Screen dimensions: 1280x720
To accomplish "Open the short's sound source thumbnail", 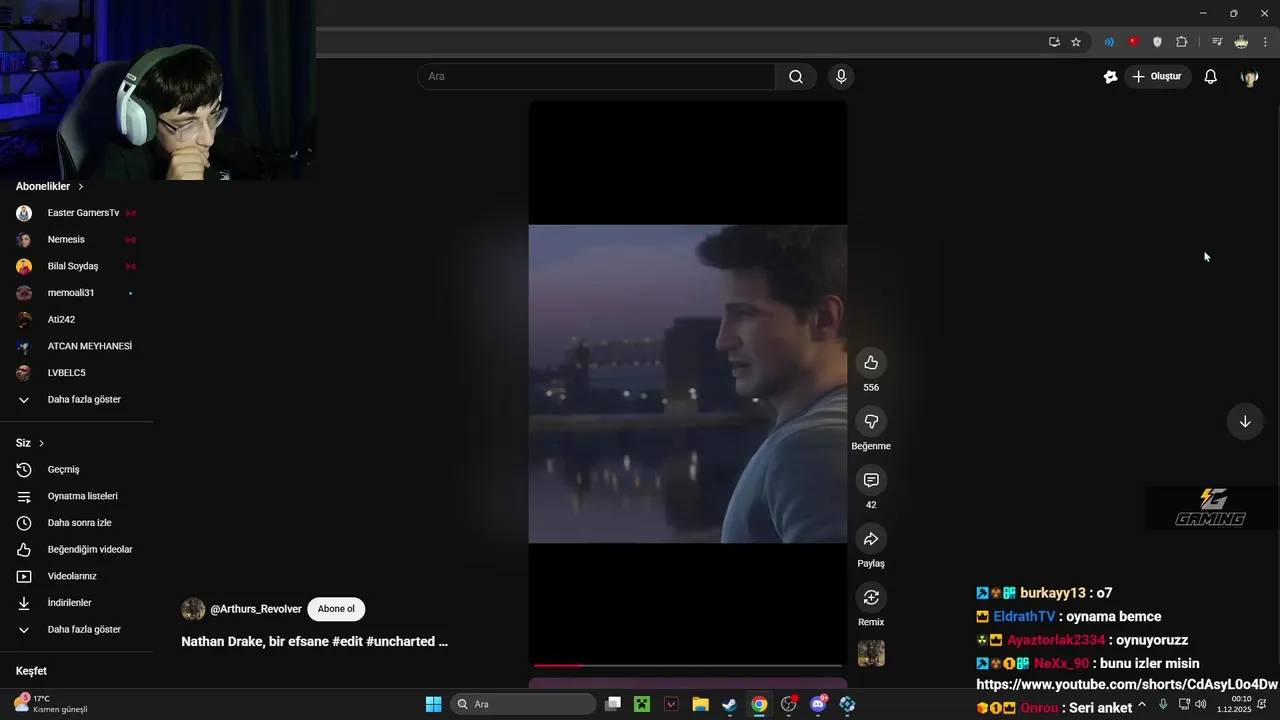I will pos(871,653).
